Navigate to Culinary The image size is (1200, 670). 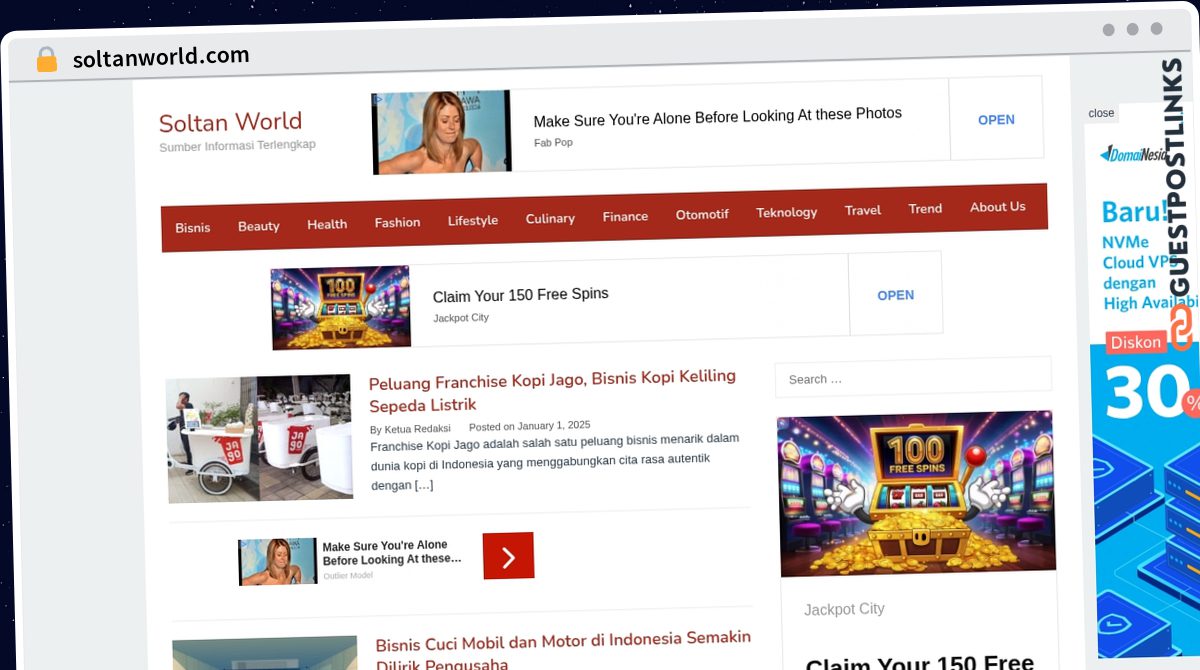point(550,218)
